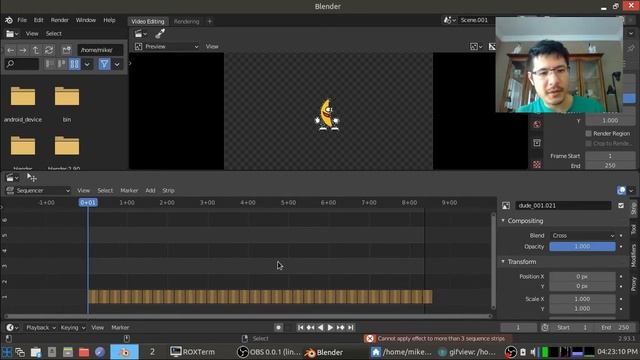The height and width of the screenshot is (360, 640).
Task: Open display settings dropdown arrow in file browser
Action: pyautogui.click(x=87, y=64)
